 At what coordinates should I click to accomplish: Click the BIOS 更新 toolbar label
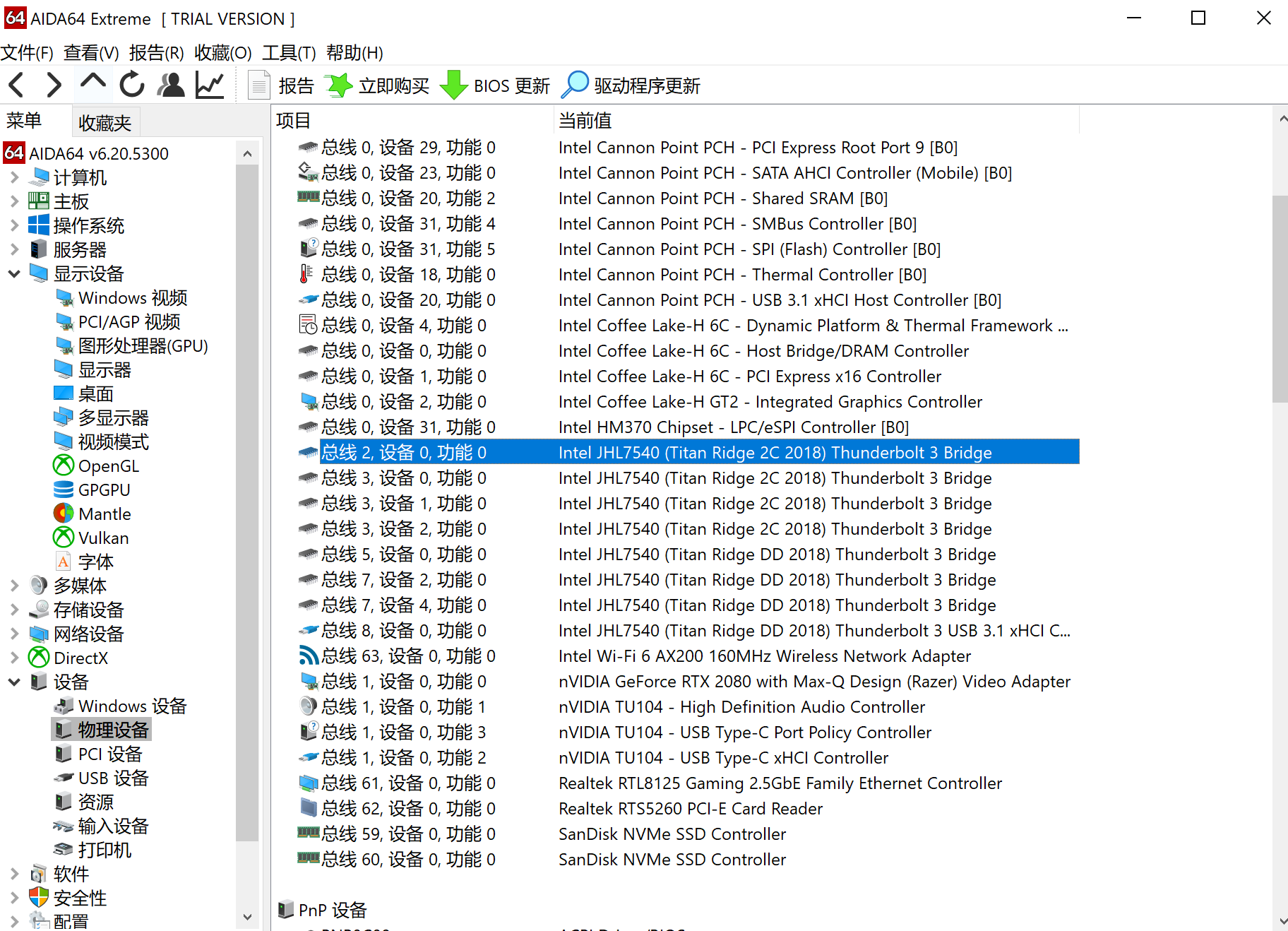pyautogui.click(x=512, y=86)
